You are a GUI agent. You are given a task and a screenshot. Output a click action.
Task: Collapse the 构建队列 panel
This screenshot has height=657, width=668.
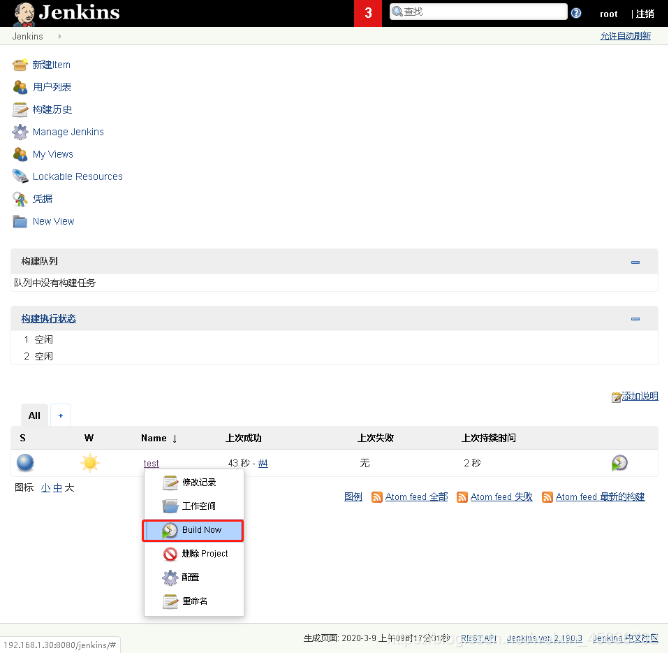(635, 262)
